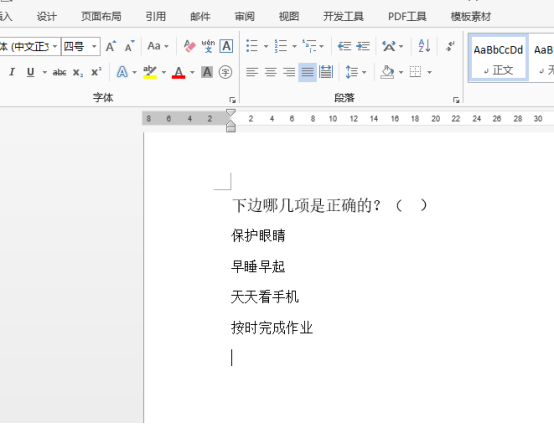Show paragraph marks toggle
Image resolution: width=554 pixels, height=424 pixels.
pos(450,46)
